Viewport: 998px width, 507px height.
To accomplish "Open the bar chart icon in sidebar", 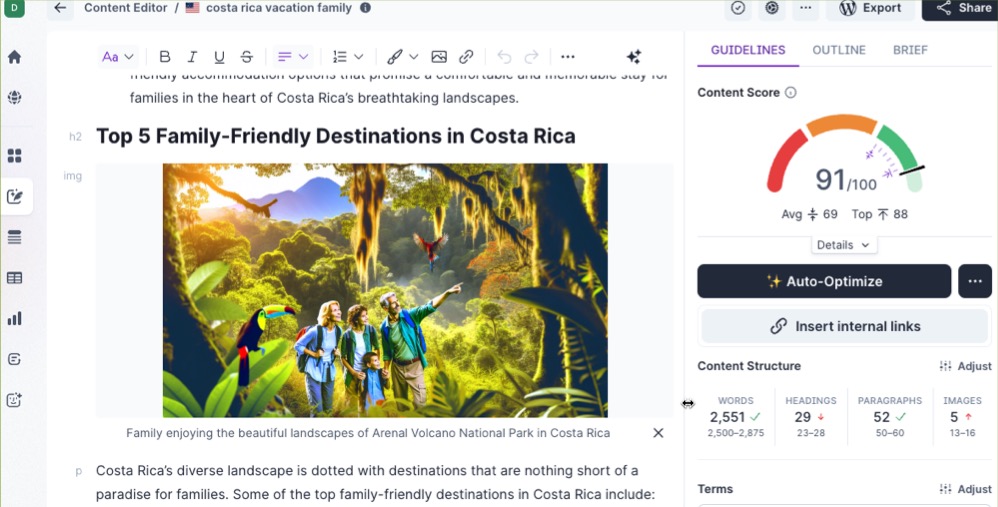I will click(x=15, y=319).
